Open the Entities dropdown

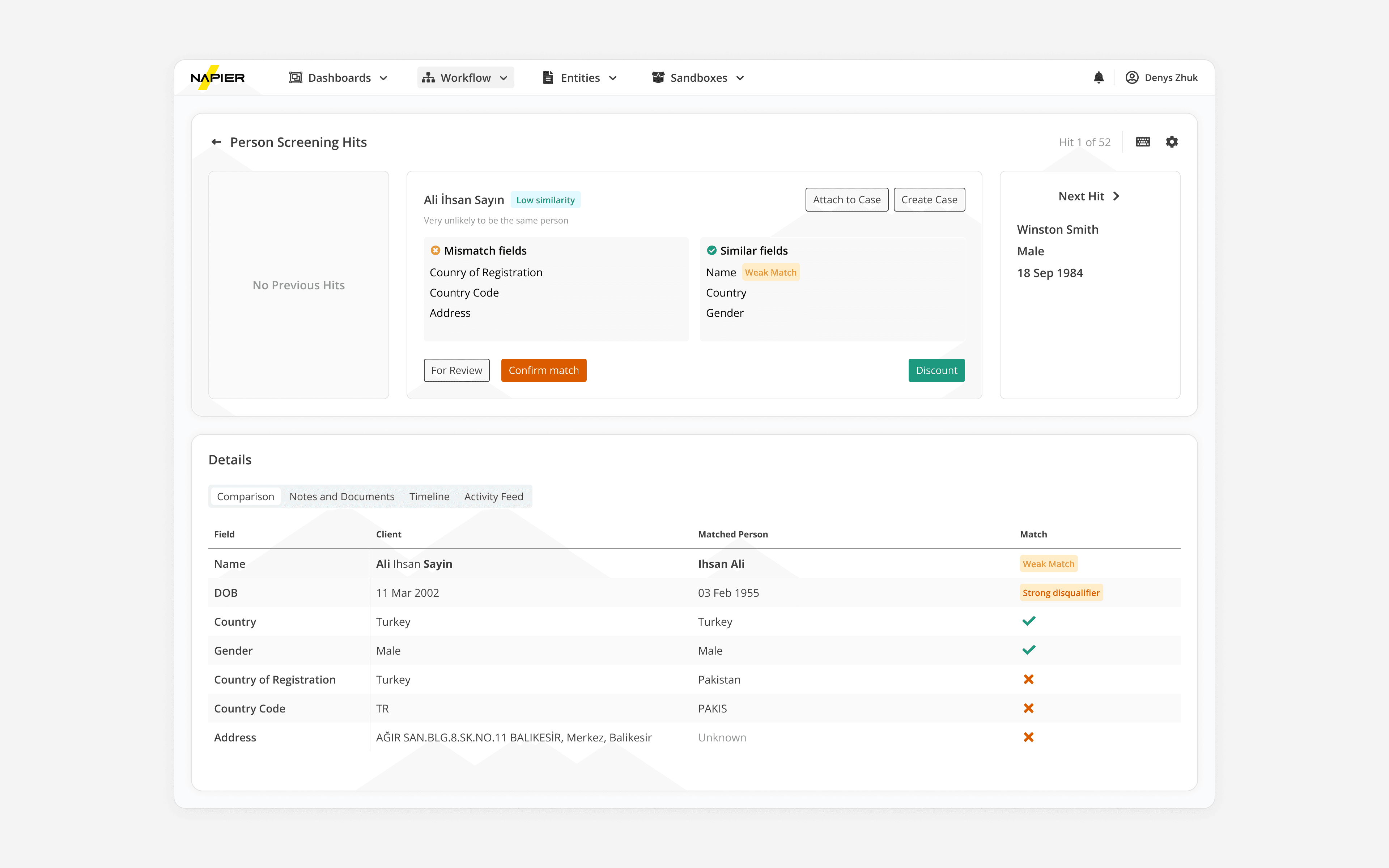tap(580, 77)
